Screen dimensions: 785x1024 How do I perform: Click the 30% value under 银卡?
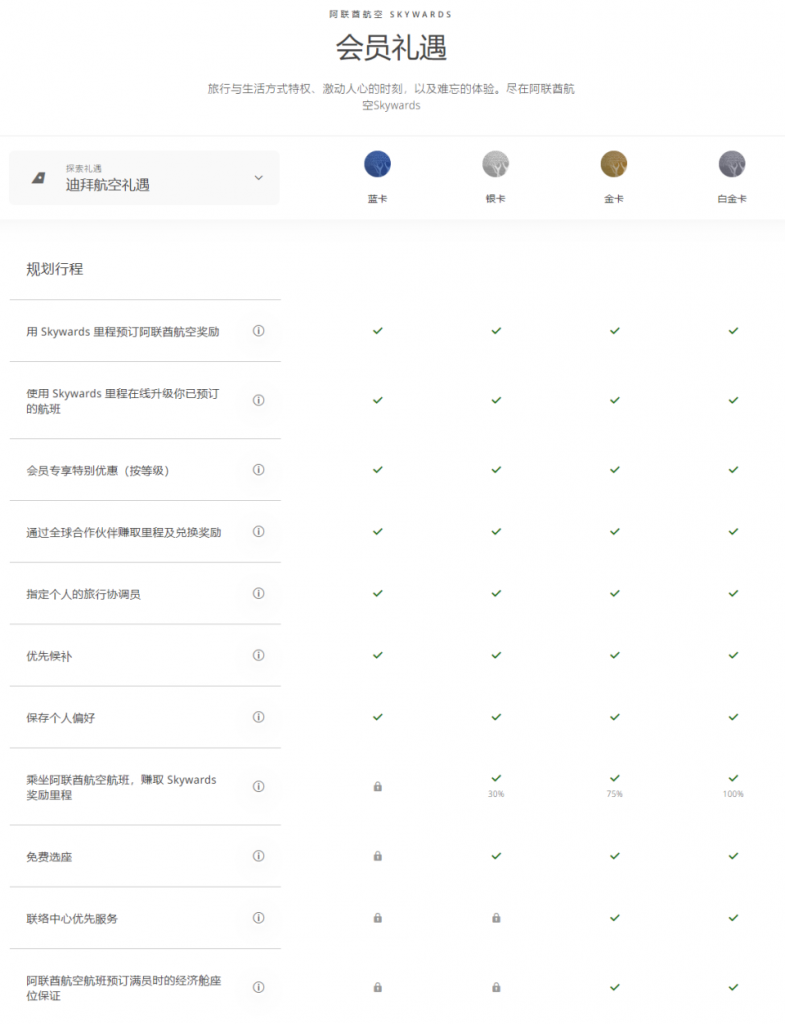pyautogui.click(x=496, y=794)
